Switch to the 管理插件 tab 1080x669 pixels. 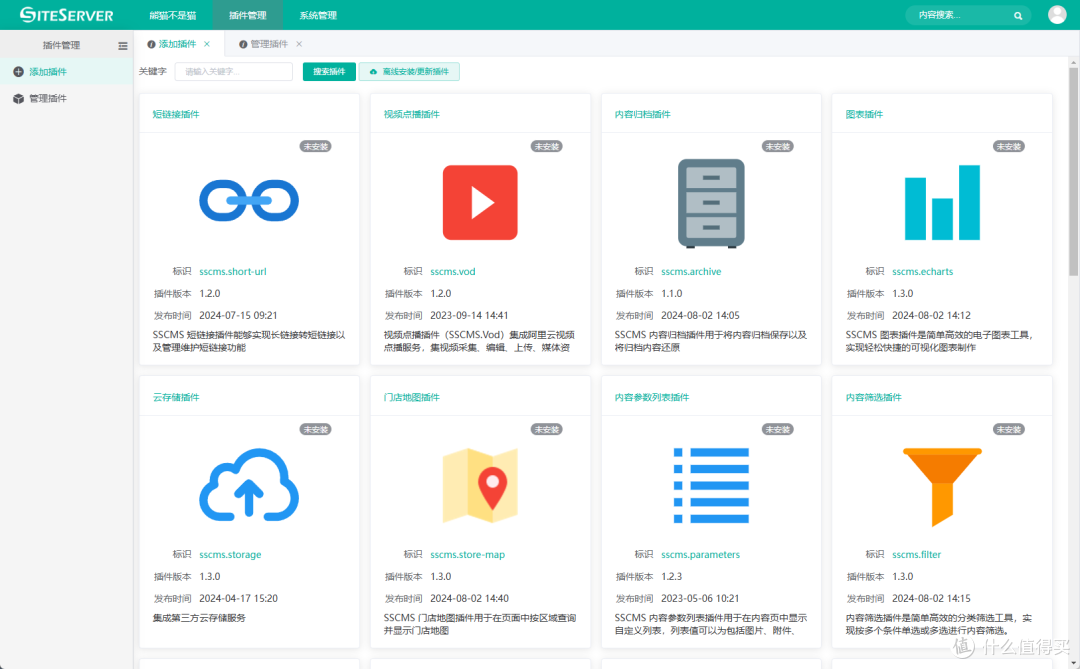coord(269,44)
